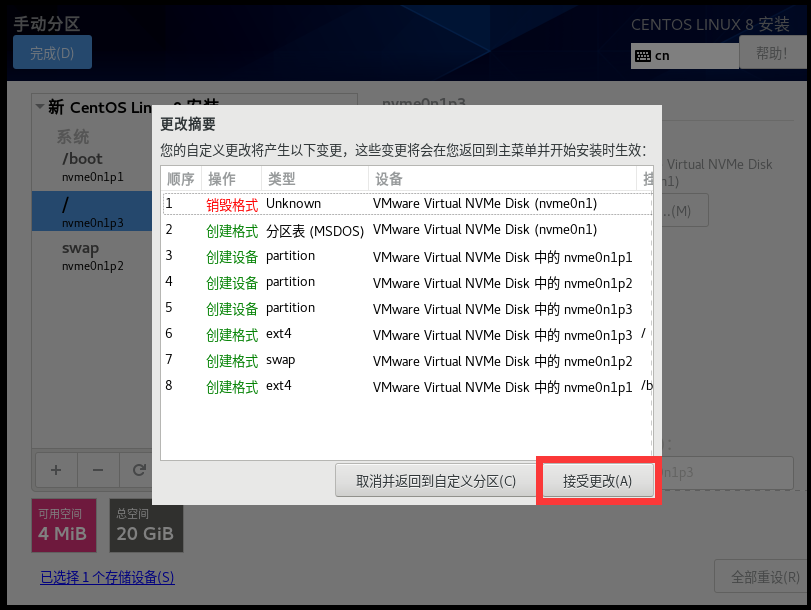Viewport: 811px width, 610px height.
Task: Select row 5 创建设备 partition nvme0n1p3
Action: [x=407, y=308]
